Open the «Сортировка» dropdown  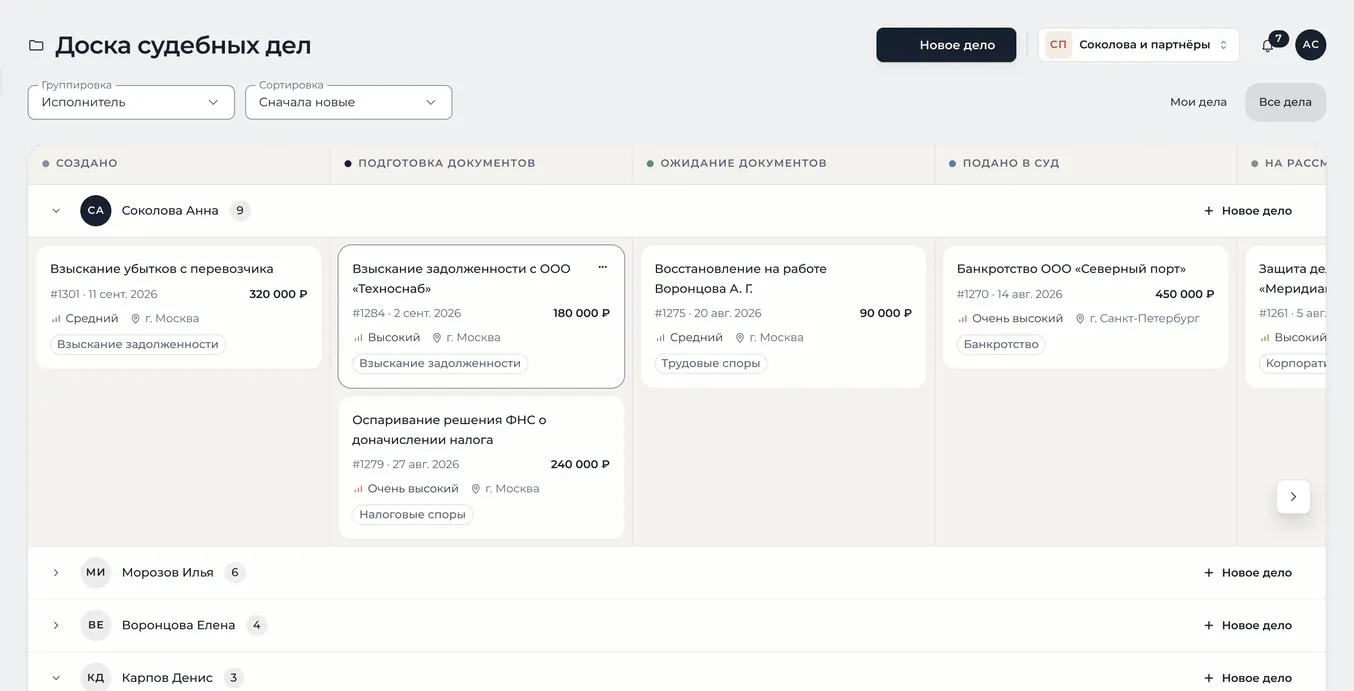(348, 102)
